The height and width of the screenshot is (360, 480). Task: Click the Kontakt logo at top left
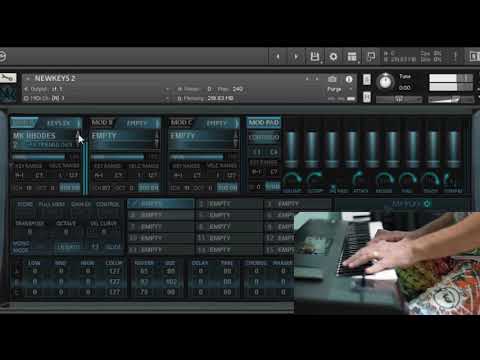pyautogui.click(x=3, y=56)
